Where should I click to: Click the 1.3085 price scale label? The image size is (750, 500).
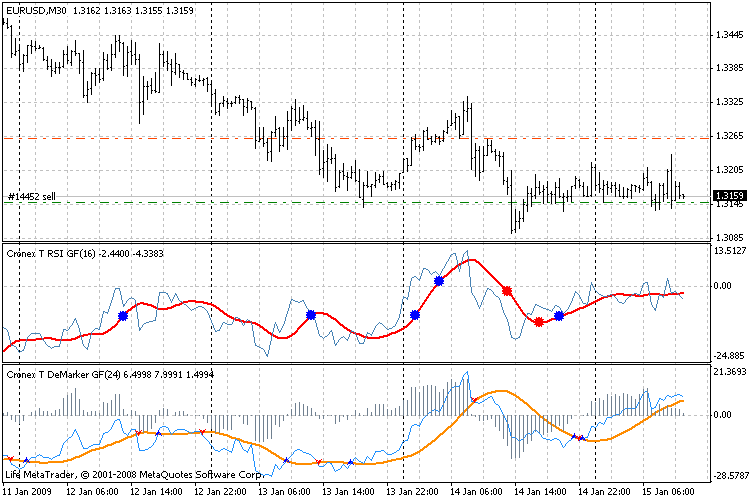727,237
